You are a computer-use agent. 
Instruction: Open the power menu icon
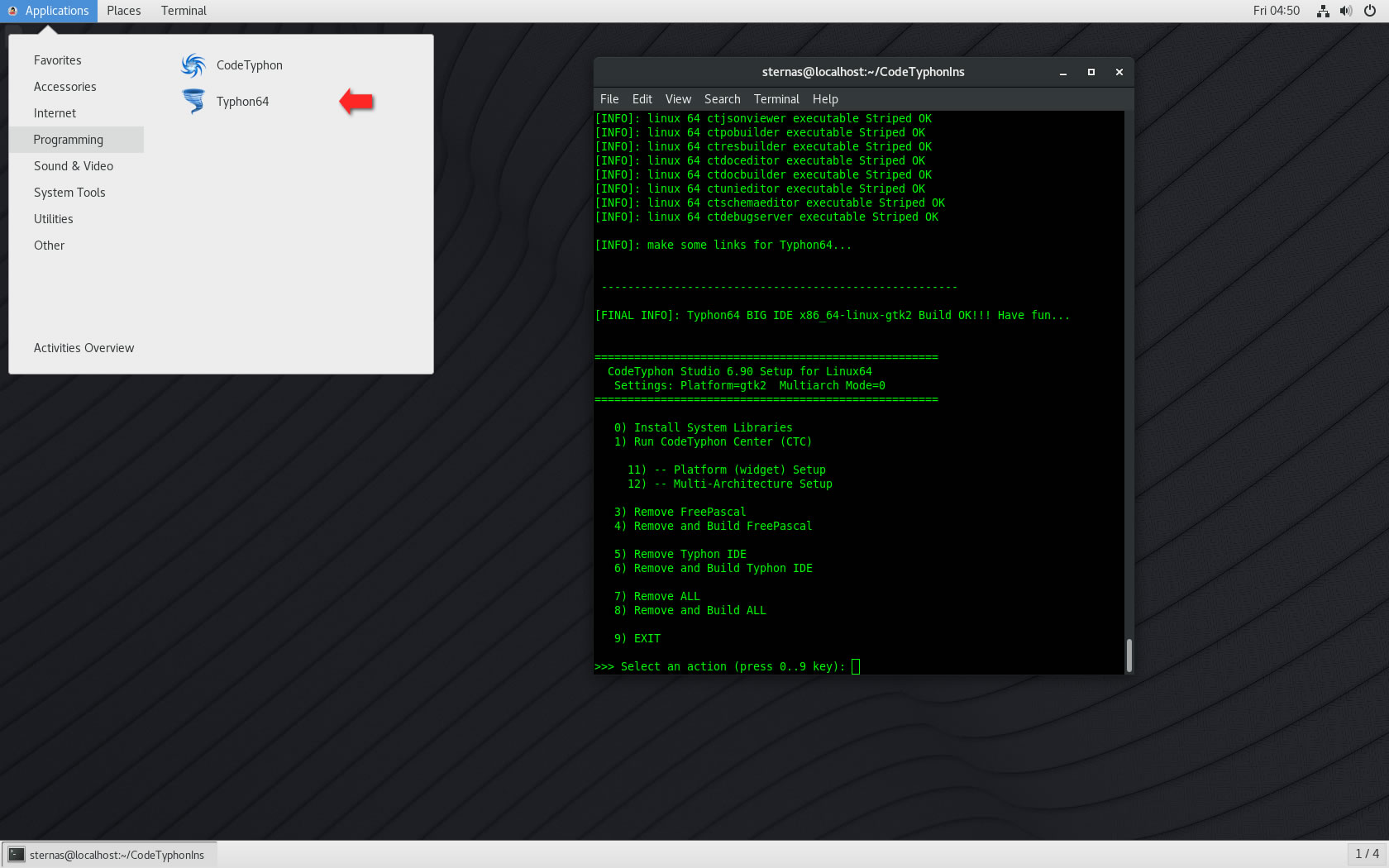coord(1370,11)
